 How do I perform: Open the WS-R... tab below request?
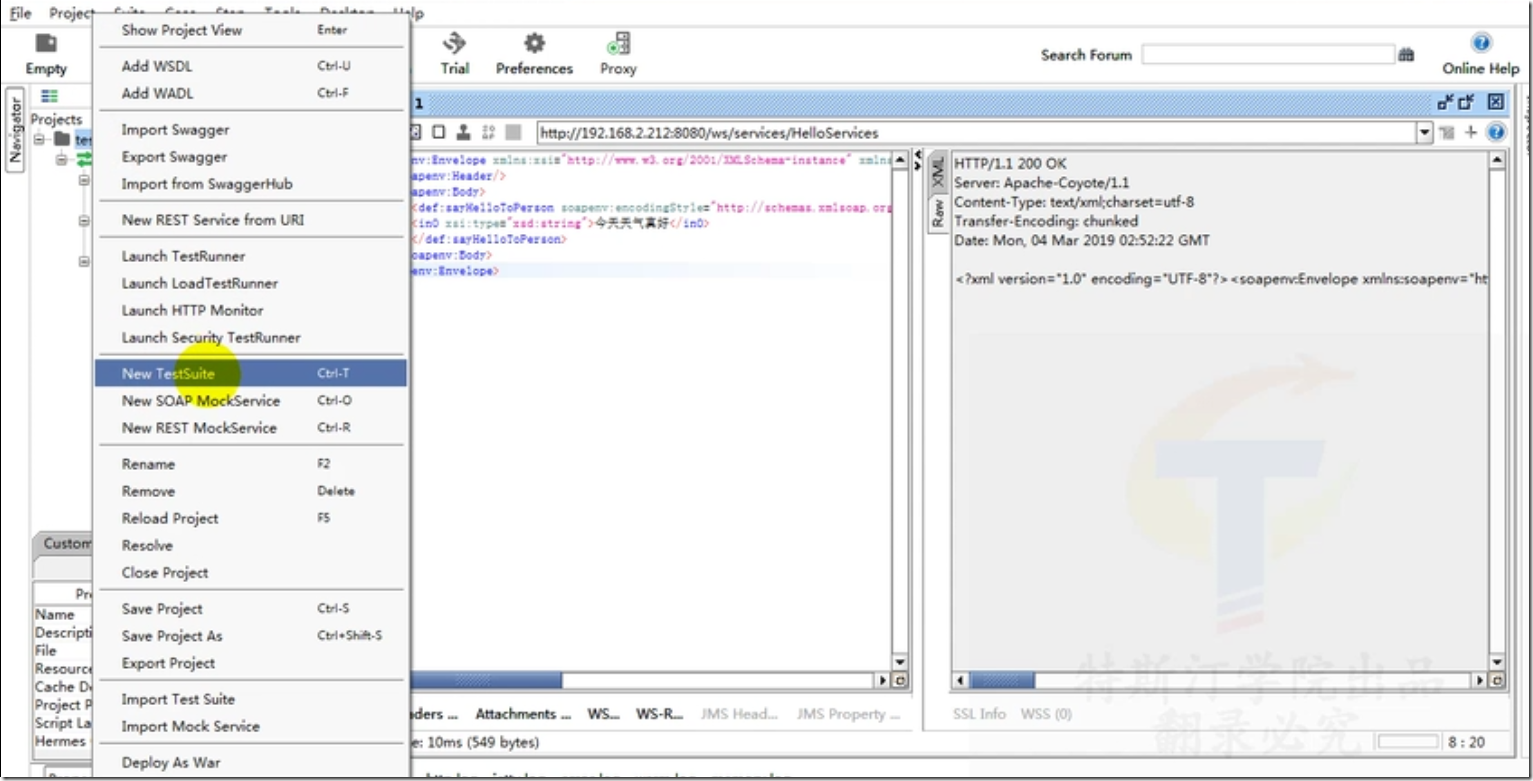(x=659, y=714)
